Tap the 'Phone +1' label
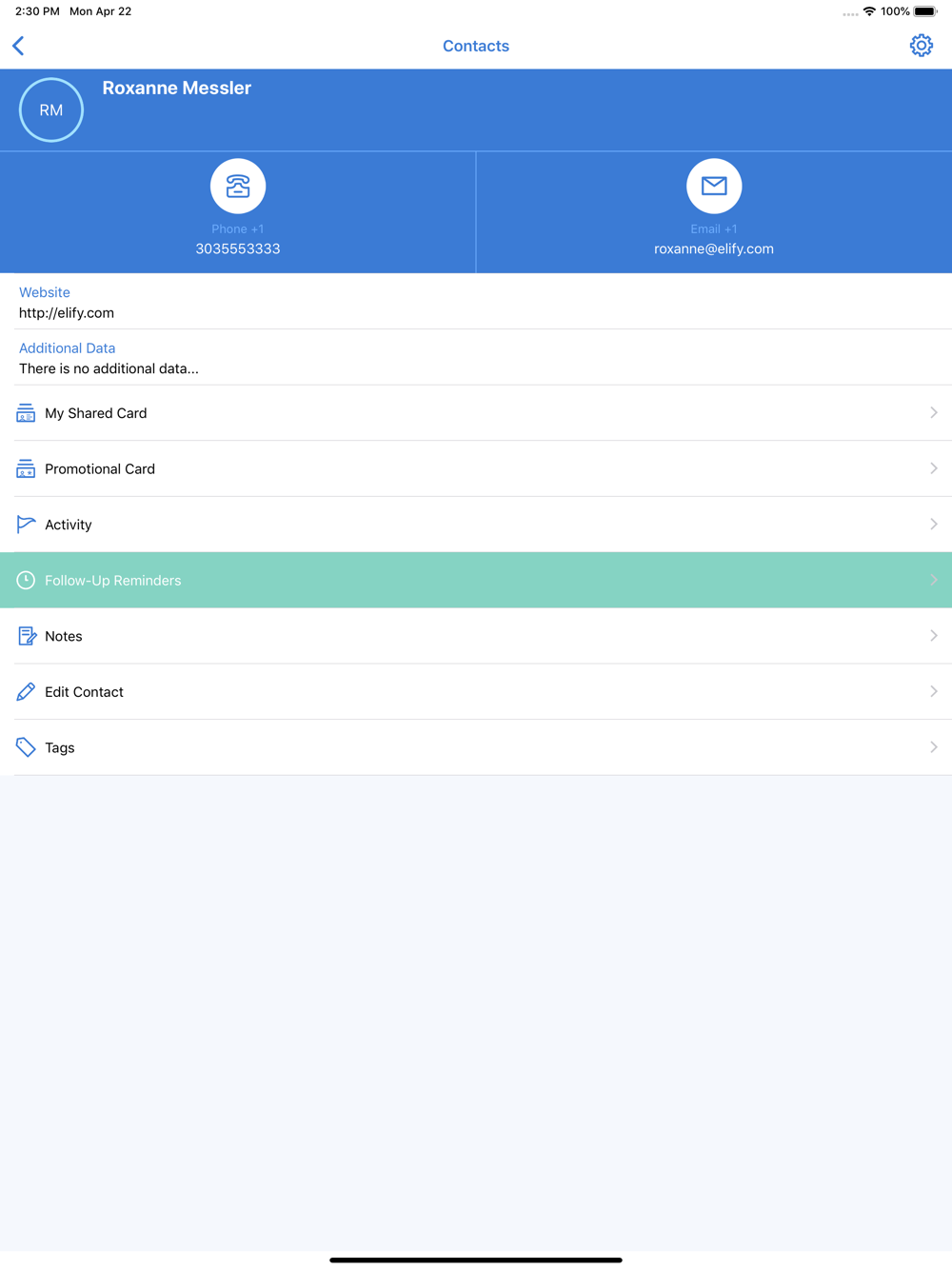 pos(238,228)
